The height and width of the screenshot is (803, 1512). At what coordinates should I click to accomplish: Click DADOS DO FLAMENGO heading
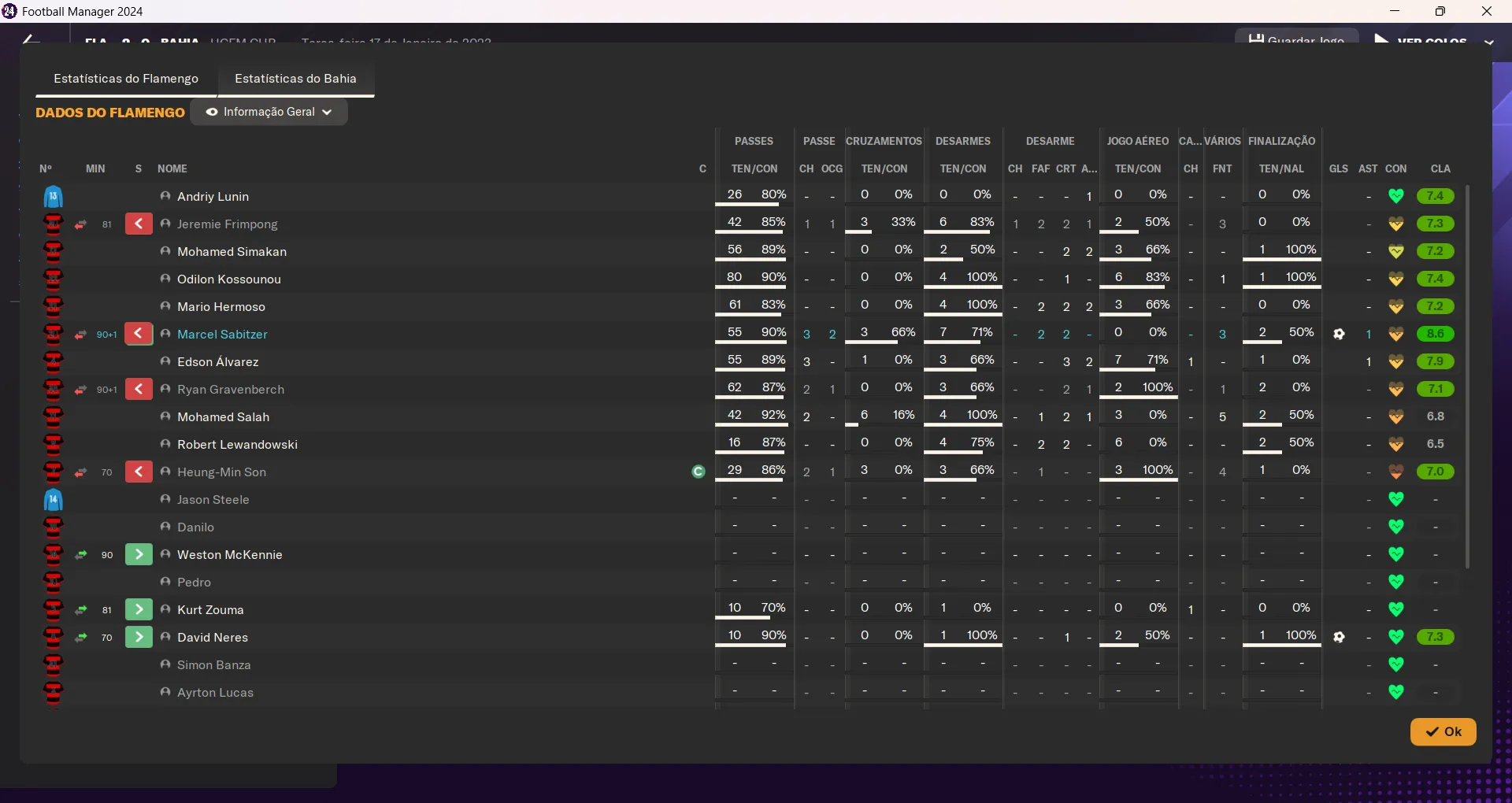pos(110,113)
